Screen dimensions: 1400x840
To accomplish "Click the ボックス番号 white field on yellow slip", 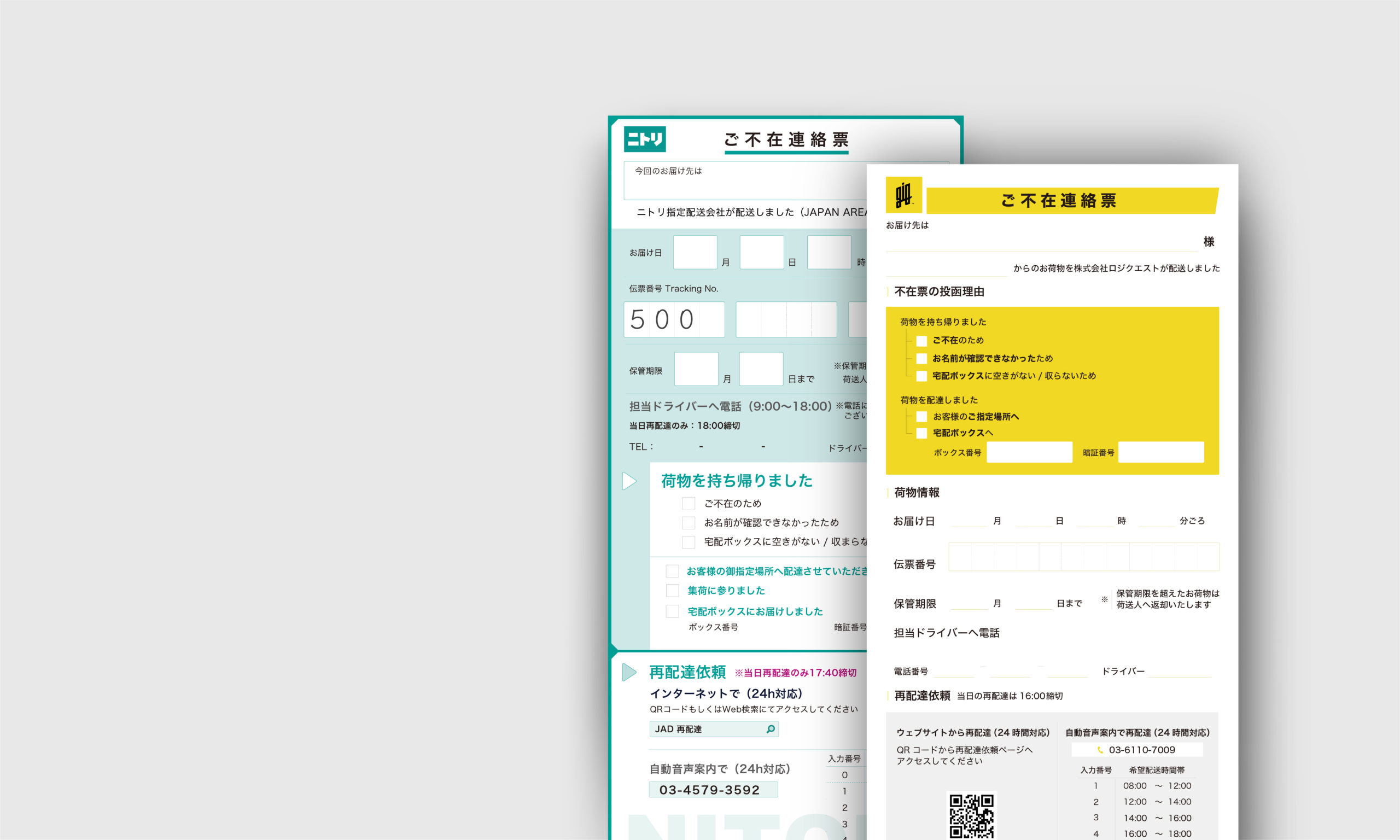I will [x=1029, y=452].
